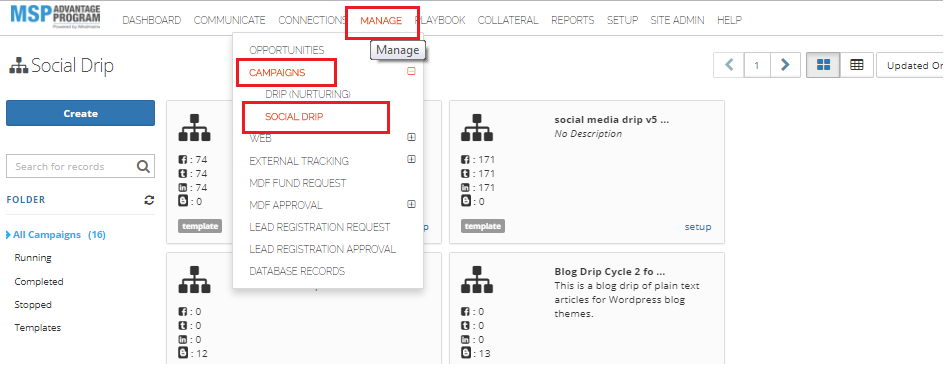This screenshot has width=944, height=368.
Task: Switch to grid card view
Action: click(823, 65)
